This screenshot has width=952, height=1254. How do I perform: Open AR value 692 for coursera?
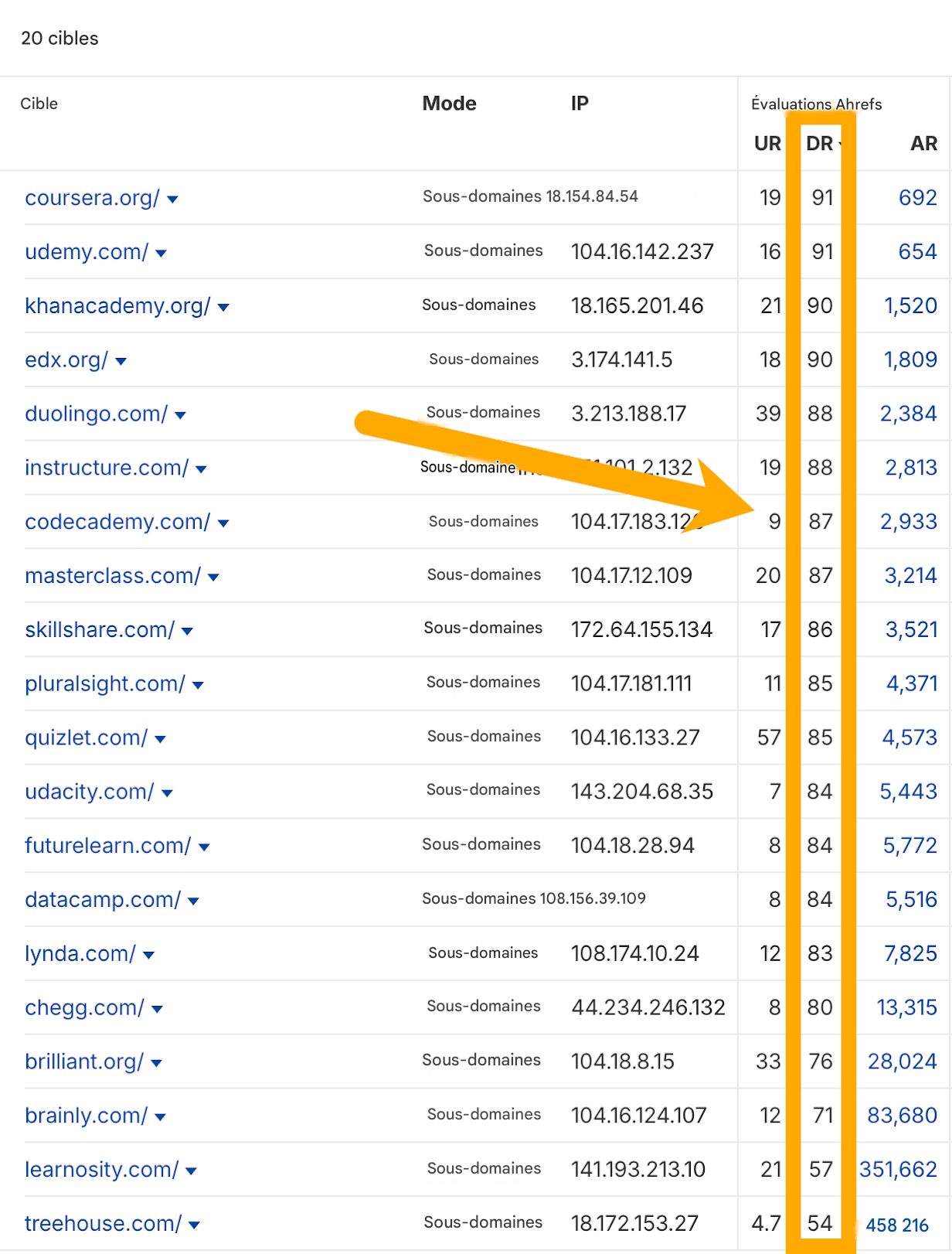(917, 198)
